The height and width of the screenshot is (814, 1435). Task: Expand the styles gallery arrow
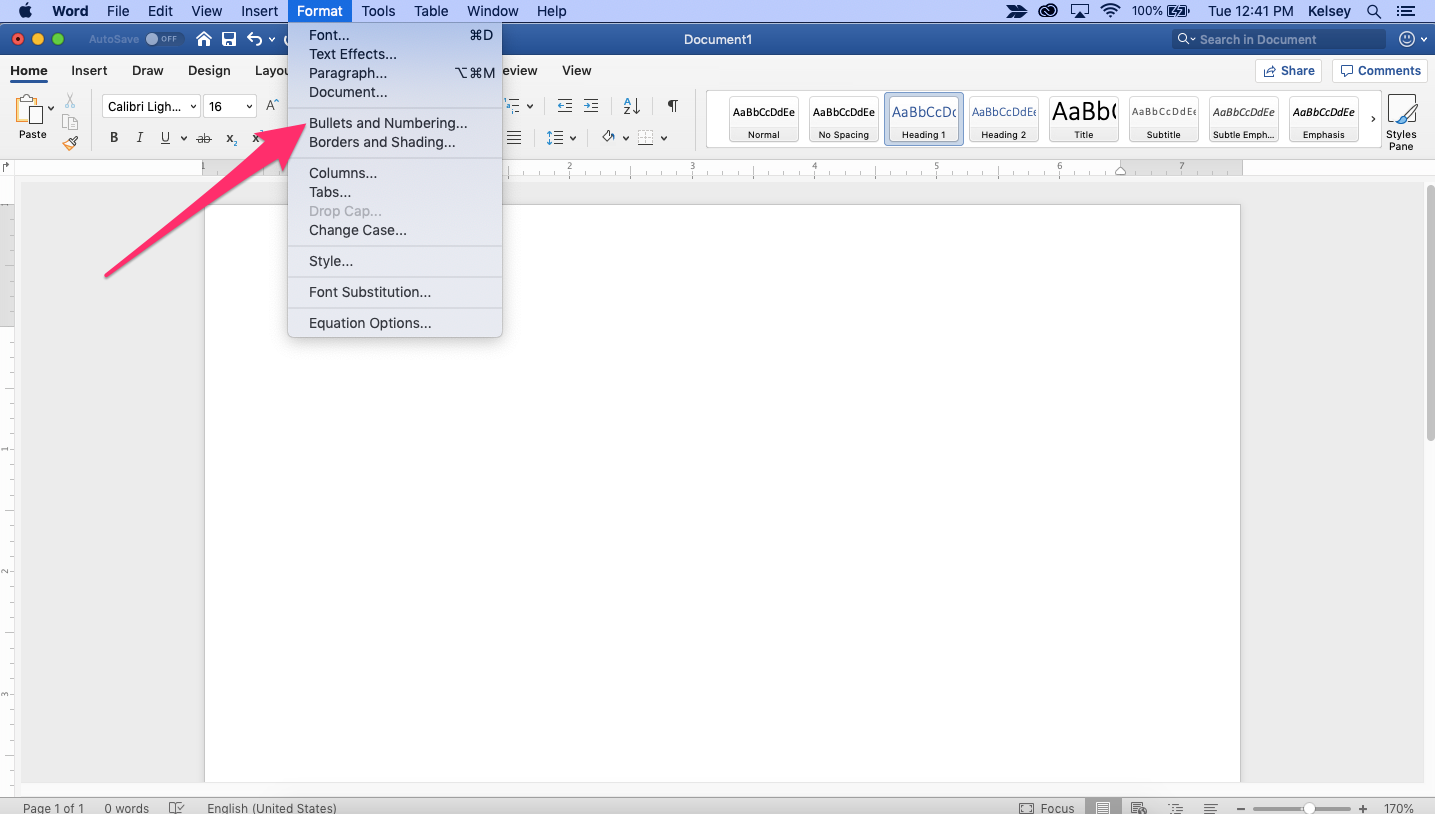(x=1373, y=119)
